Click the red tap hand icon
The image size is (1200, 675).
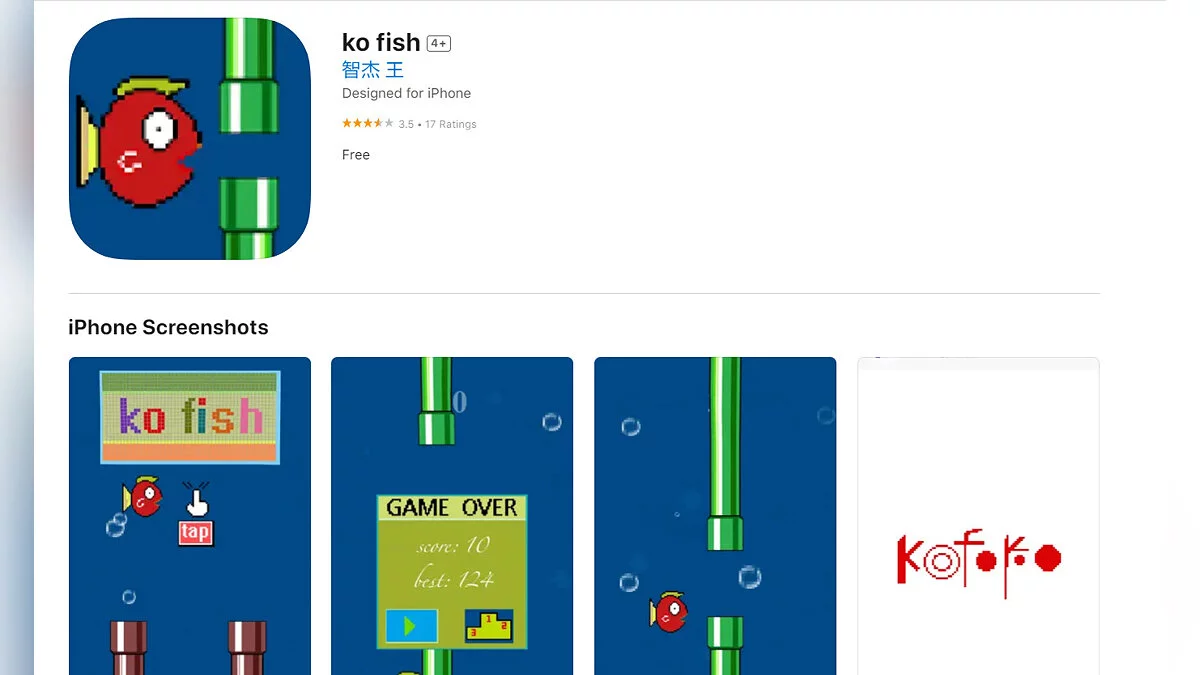(196, 515)
